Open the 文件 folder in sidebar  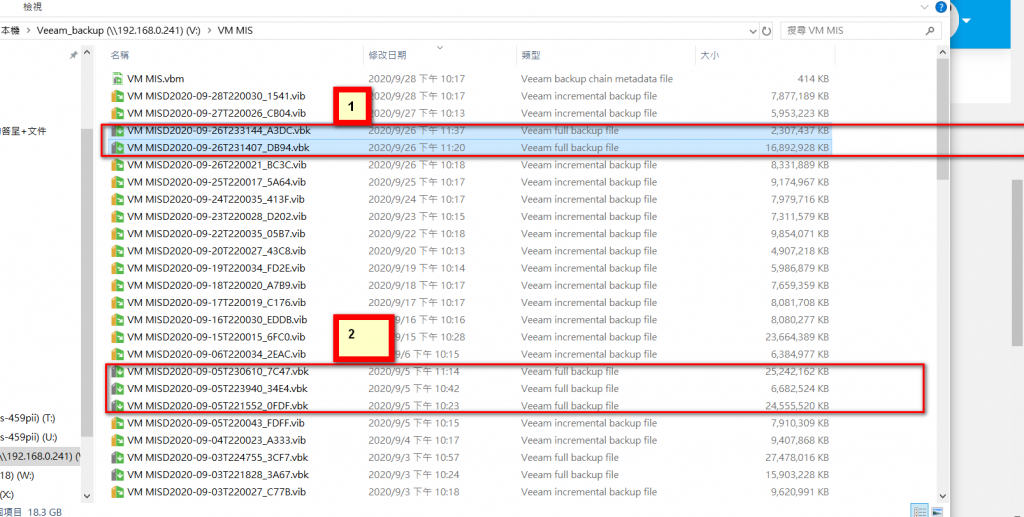[24, 131]
